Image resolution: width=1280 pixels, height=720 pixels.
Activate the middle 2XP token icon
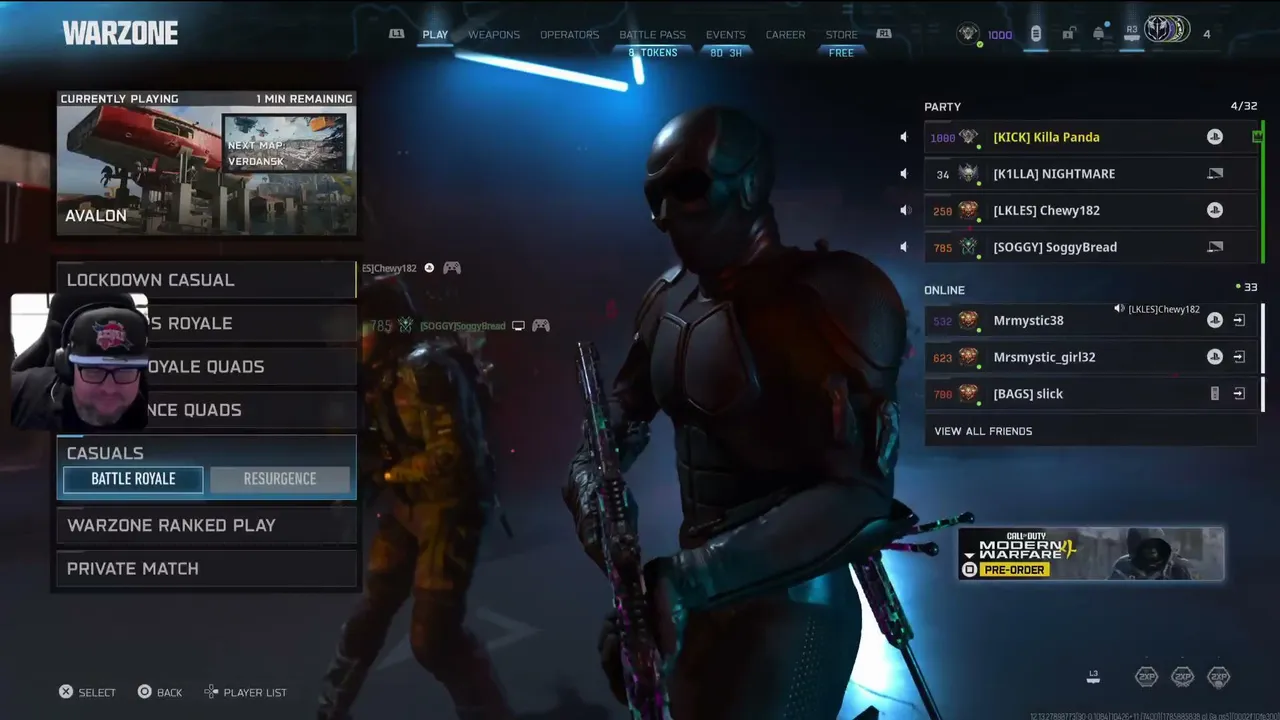tap(1183, 677)
